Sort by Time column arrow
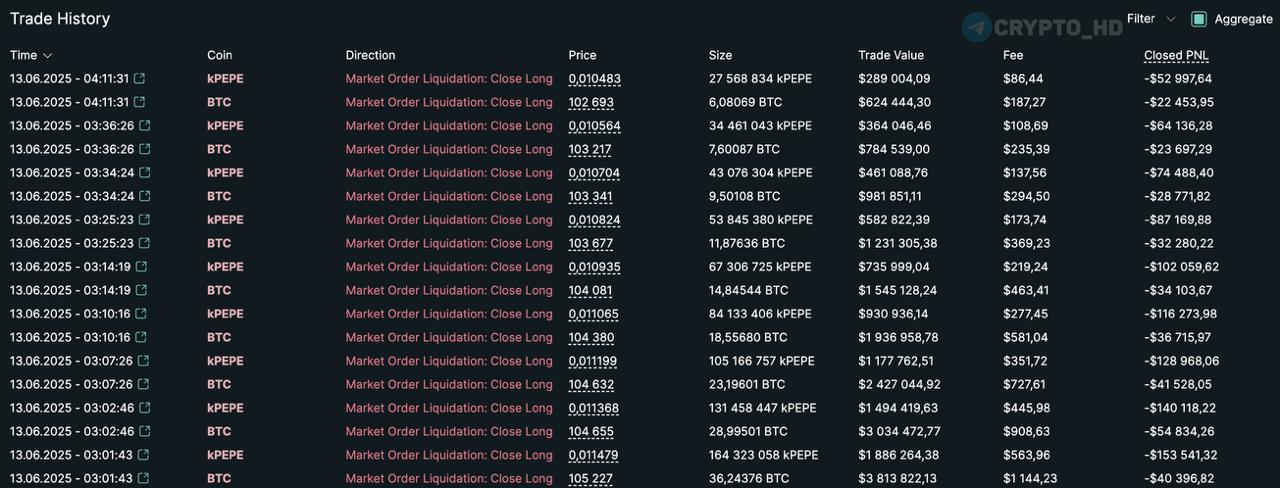This screenshot has width=1280, height=488. 48,56
